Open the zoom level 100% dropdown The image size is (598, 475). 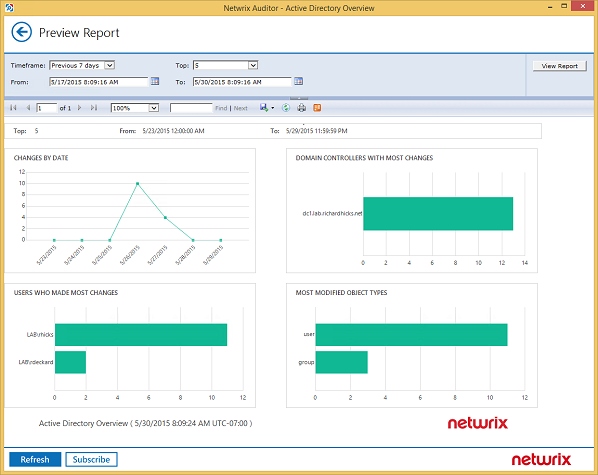coord(153,108)
